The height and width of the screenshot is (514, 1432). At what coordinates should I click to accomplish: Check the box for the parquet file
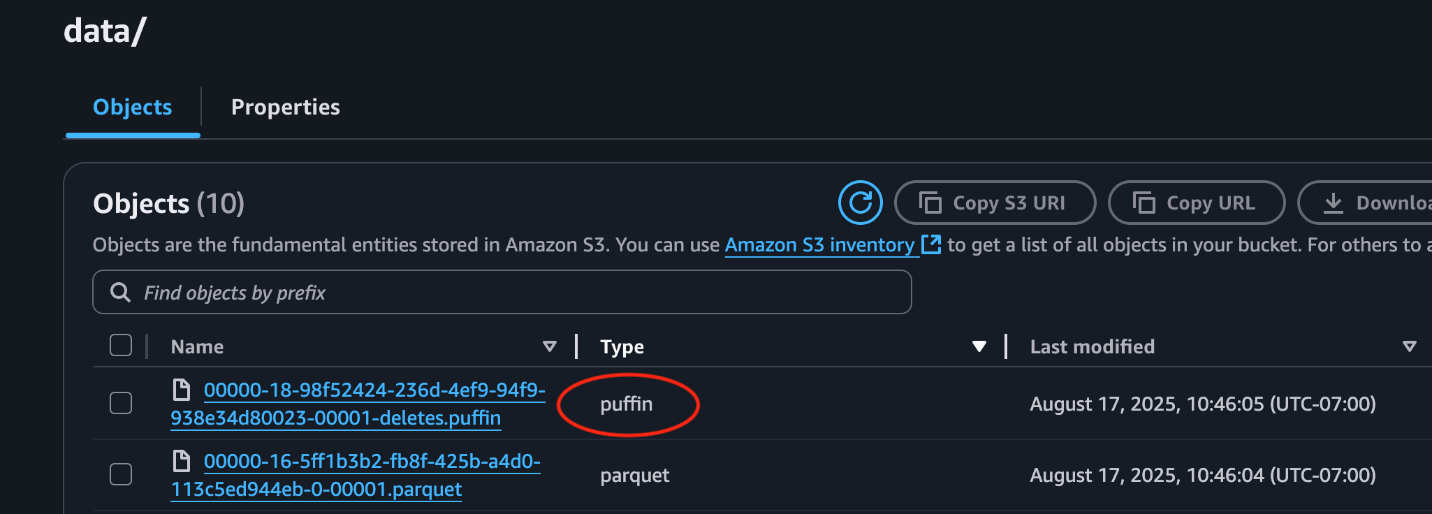(121, 475)
